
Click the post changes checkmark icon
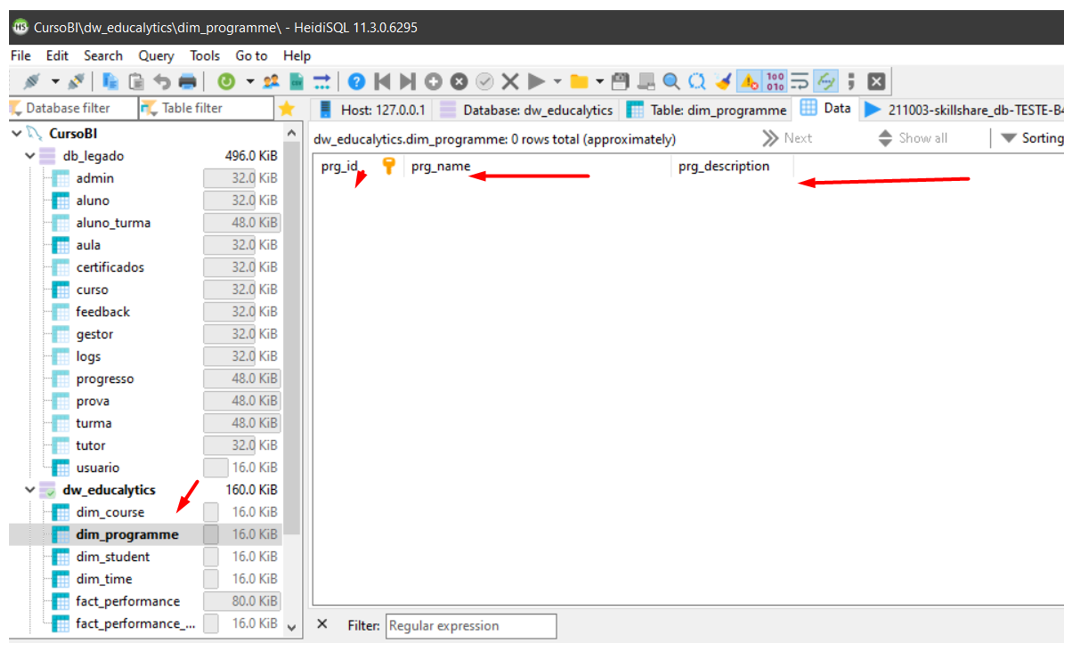pos(484,81)
